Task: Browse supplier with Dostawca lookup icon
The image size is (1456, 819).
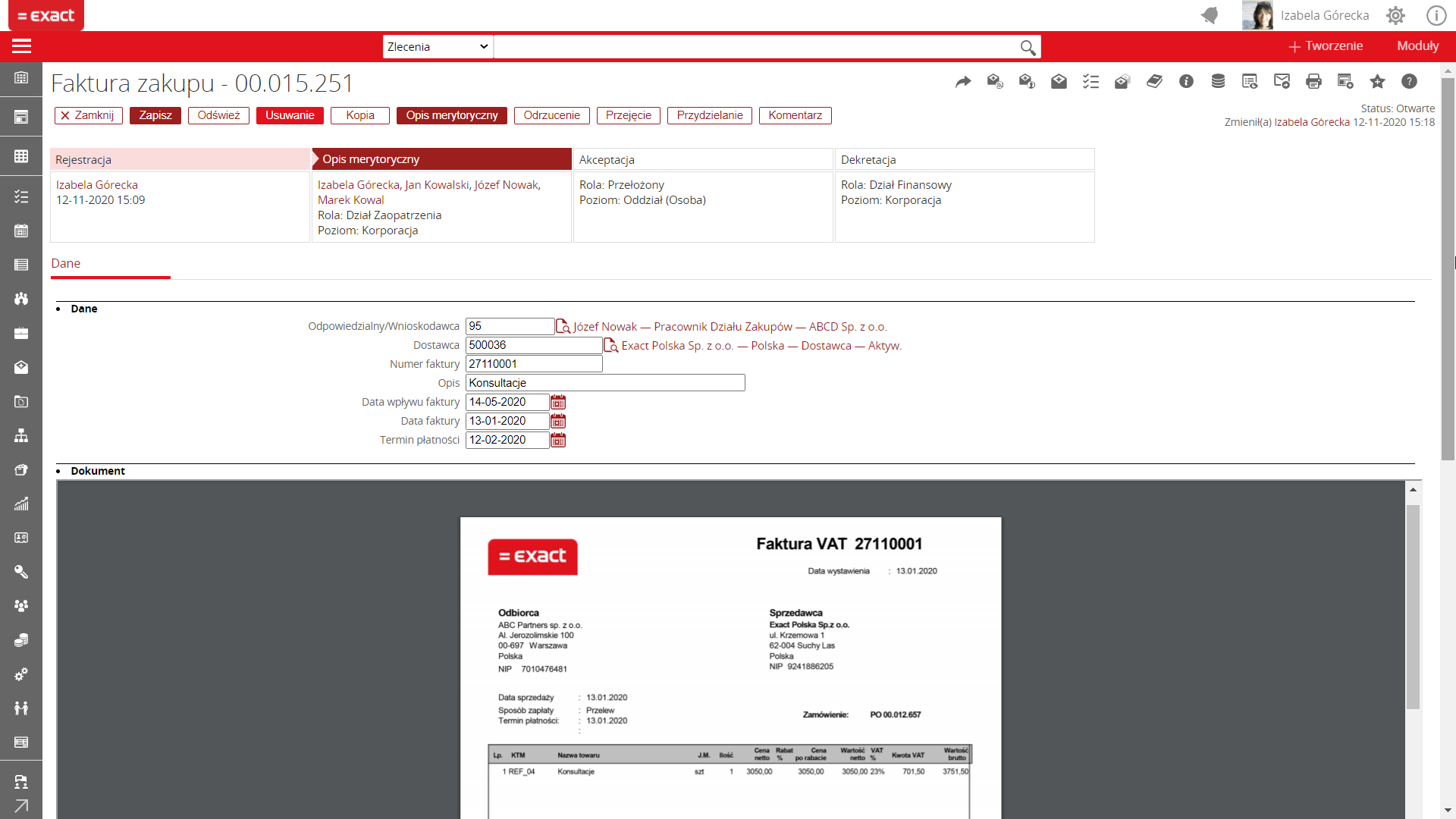Action: point(610,346)
